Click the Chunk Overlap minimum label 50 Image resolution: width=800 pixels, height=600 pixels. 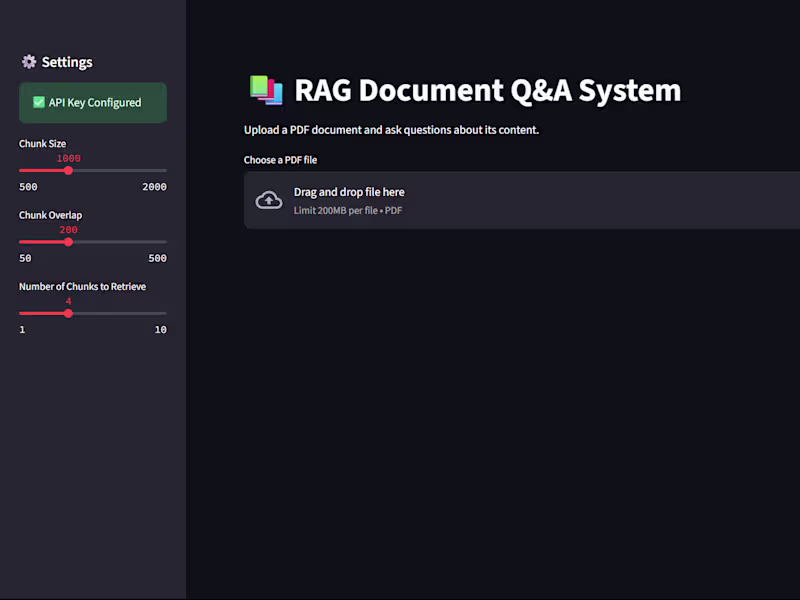pos(25,258)
